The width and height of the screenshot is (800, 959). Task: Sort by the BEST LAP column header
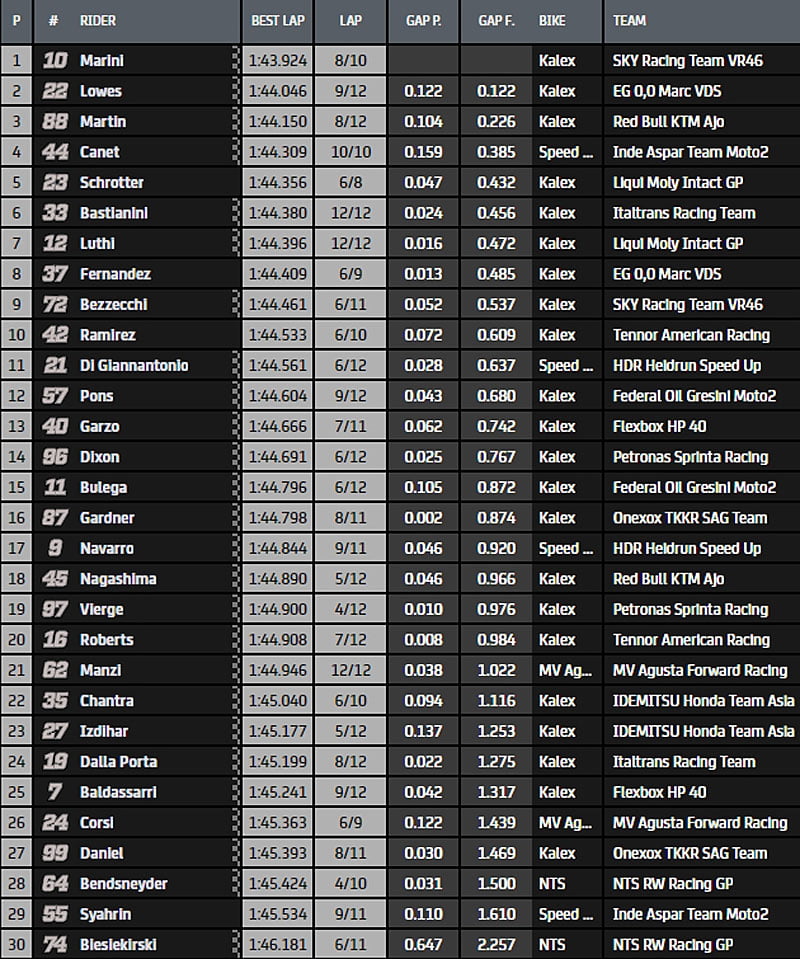(277, 20)
